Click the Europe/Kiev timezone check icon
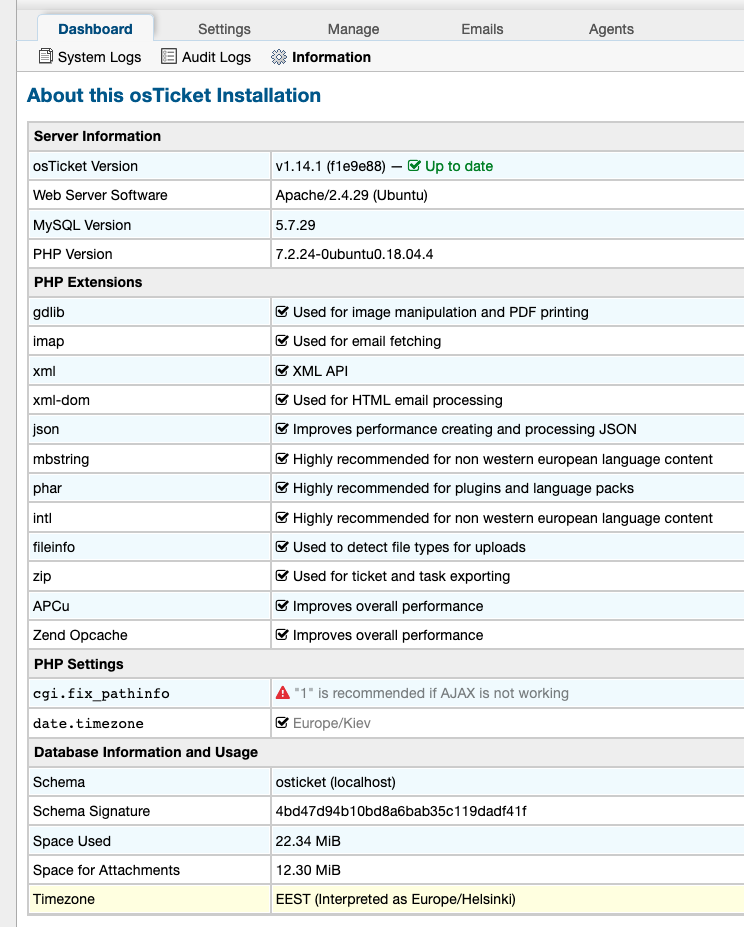744x927 pixels. [282, 722]
